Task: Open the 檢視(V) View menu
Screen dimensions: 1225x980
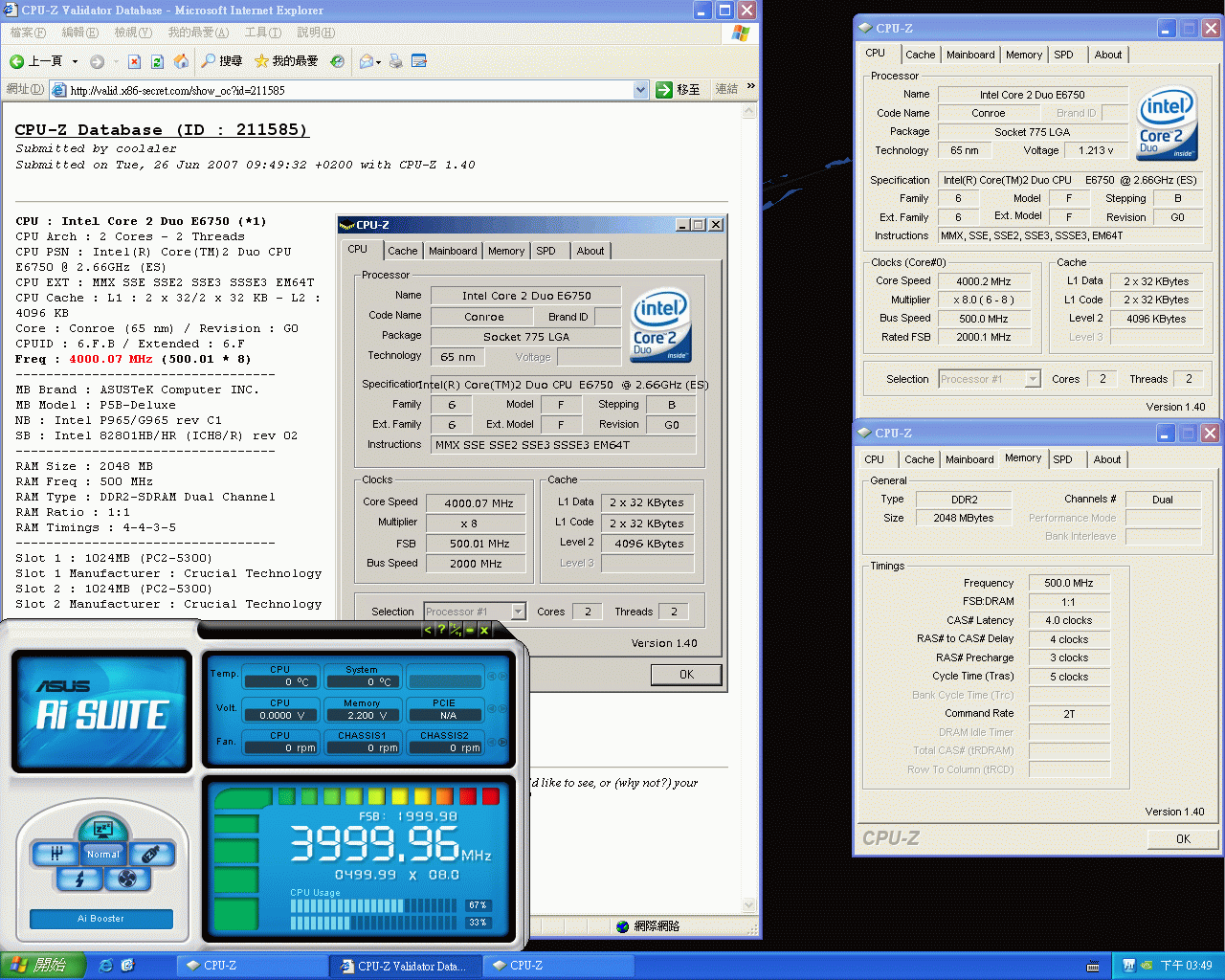Action: (x=133, y=33)
